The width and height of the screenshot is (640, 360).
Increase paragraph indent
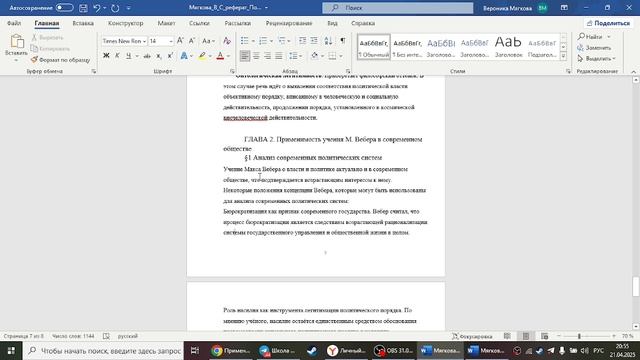tap(314, 41)
